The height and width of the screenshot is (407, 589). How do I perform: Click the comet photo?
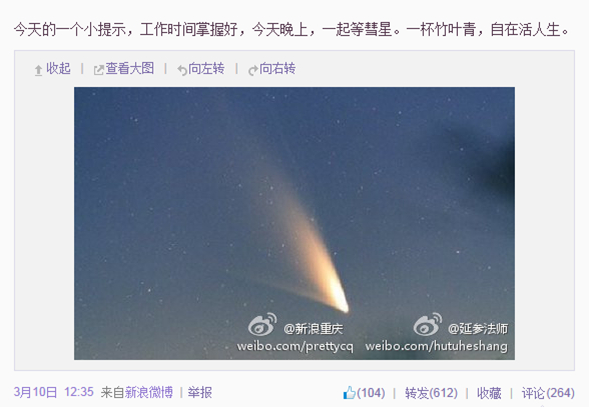[x=294, y=223]
